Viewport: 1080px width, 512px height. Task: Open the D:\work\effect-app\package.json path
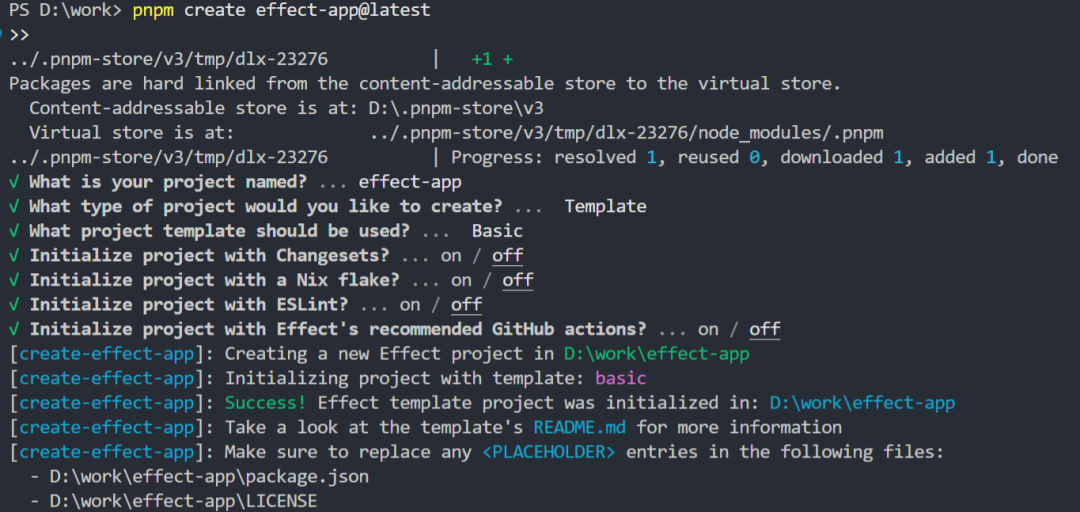coord(209,476)
